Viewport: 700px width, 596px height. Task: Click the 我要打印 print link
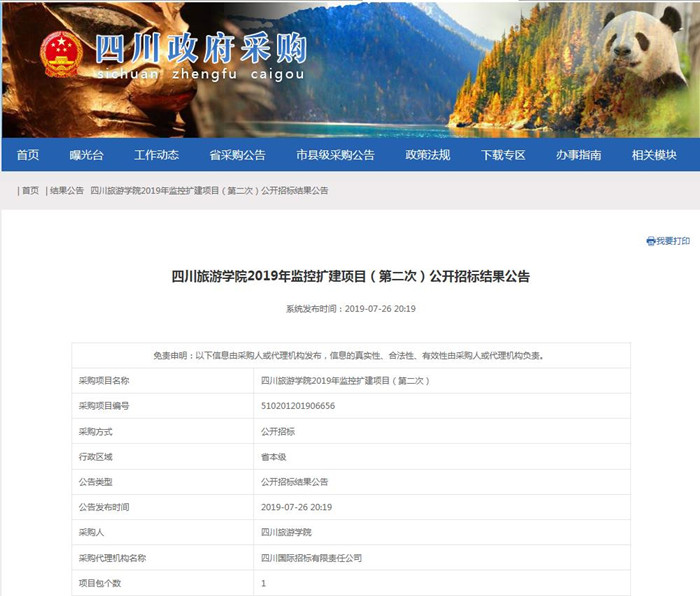click(x=673, y=241)
